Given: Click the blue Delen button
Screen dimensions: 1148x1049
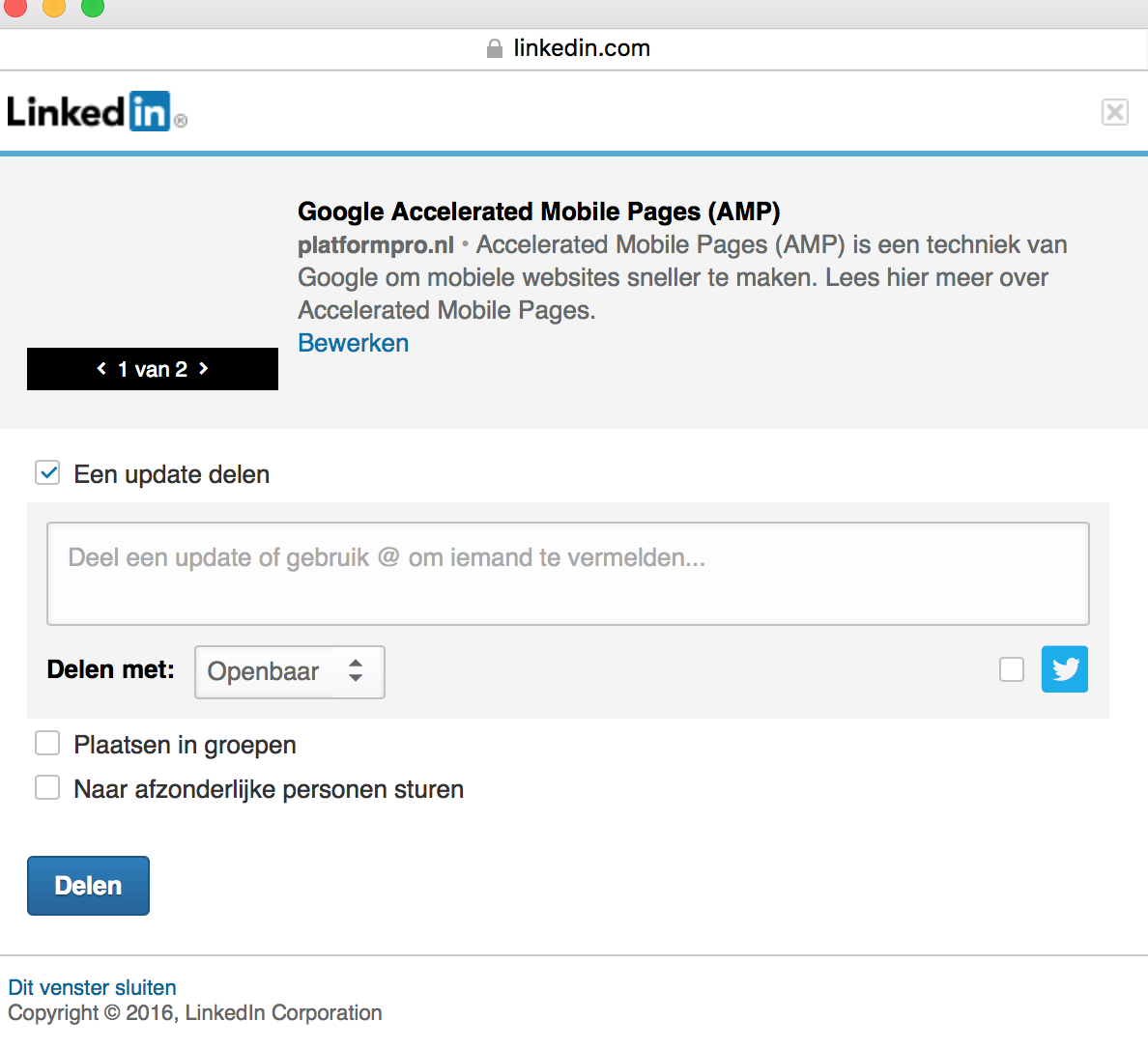Looking at the screenshot, I should [88, 885].
